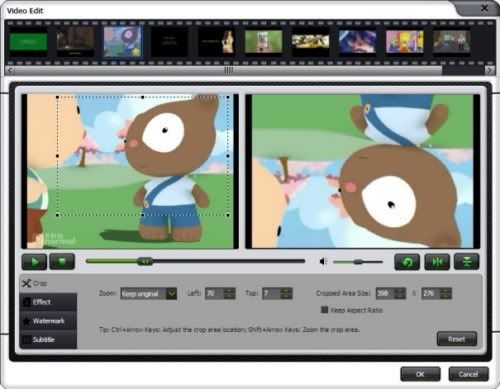Click the Left value stepper arrows

point(229,293)
